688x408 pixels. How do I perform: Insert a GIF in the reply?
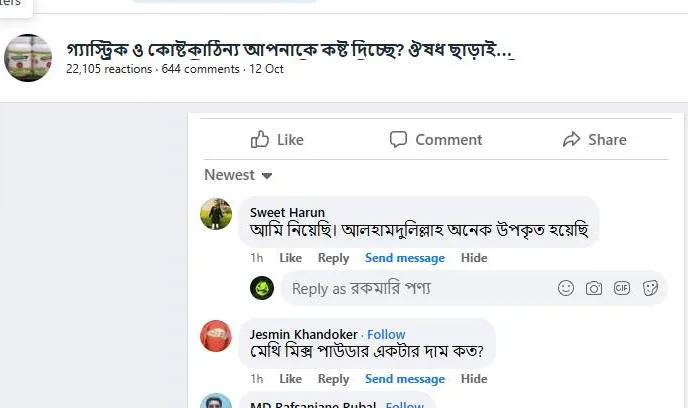(x=622, y=288)
